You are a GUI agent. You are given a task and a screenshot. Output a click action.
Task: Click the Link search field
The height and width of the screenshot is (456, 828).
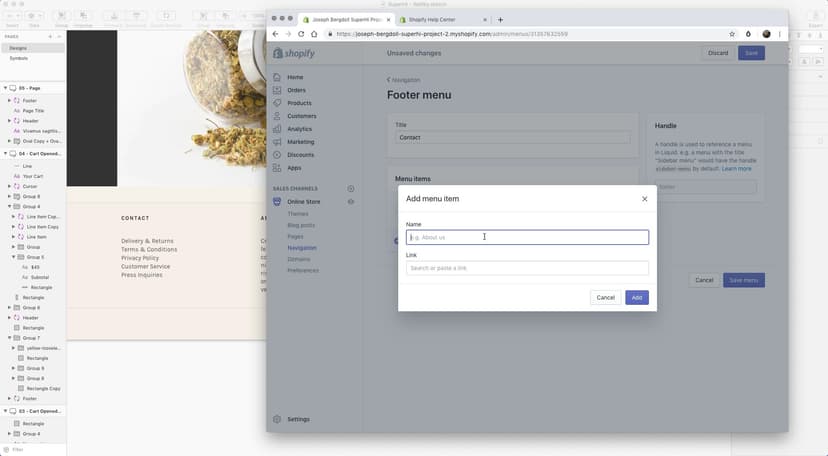point(527,268)
